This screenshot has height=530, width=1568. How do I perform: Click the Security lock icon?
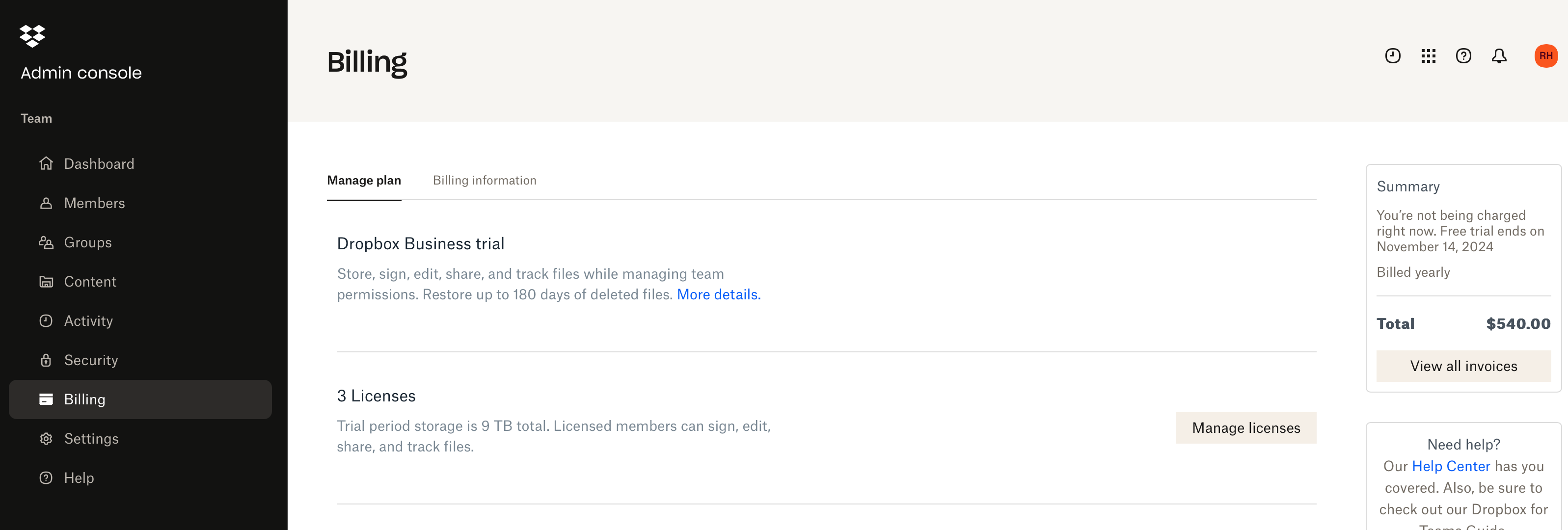click(46, 360)
